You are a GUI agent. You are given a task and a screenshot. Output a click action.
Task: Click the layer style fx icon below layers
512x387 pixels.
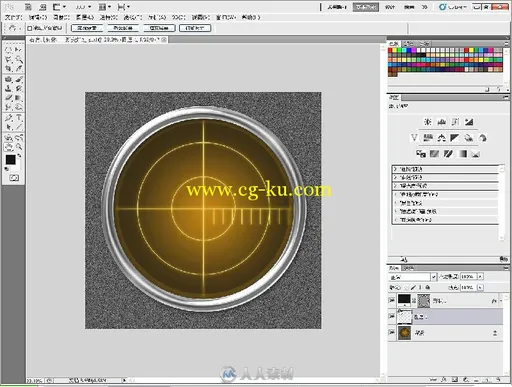pos(444,379)
